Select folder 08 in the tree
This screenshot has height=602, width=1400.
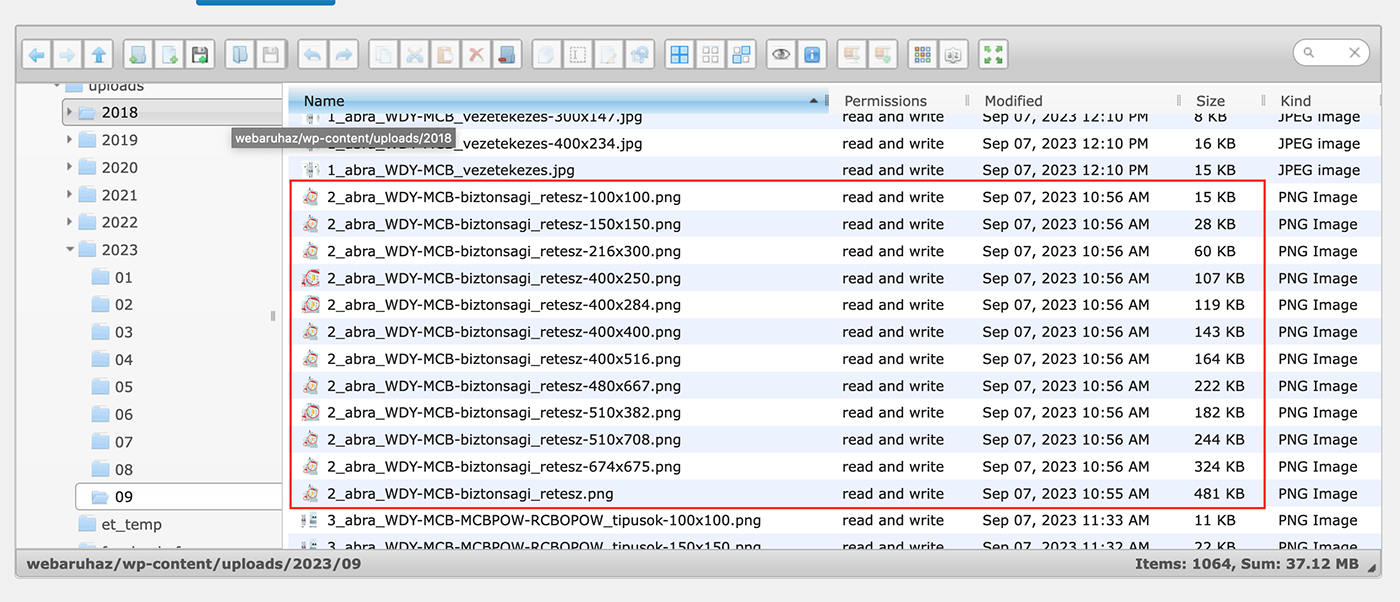click(x=123, y=469)
